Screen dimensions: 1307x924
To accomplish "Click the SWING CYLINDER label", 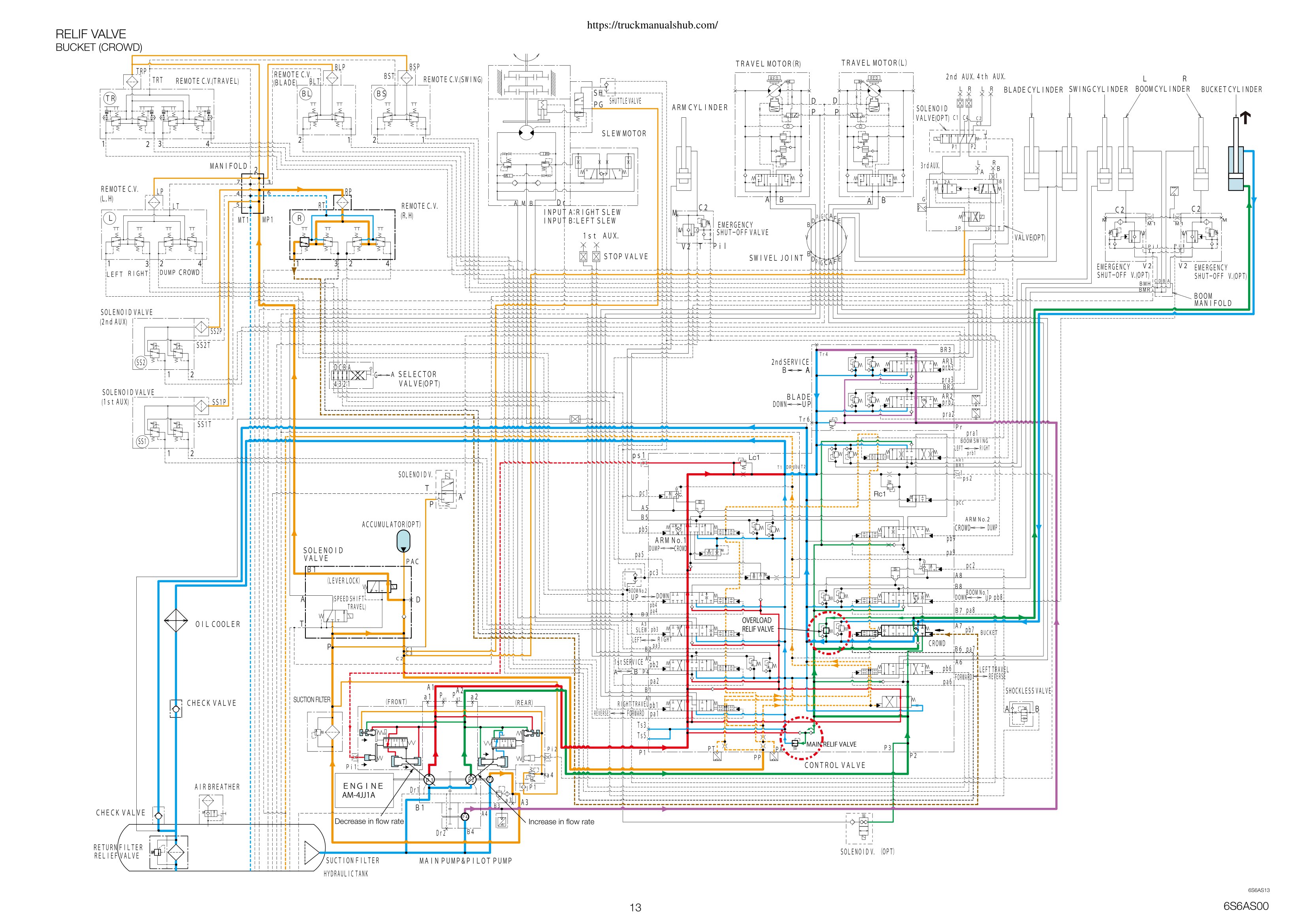I will 1098,89.
